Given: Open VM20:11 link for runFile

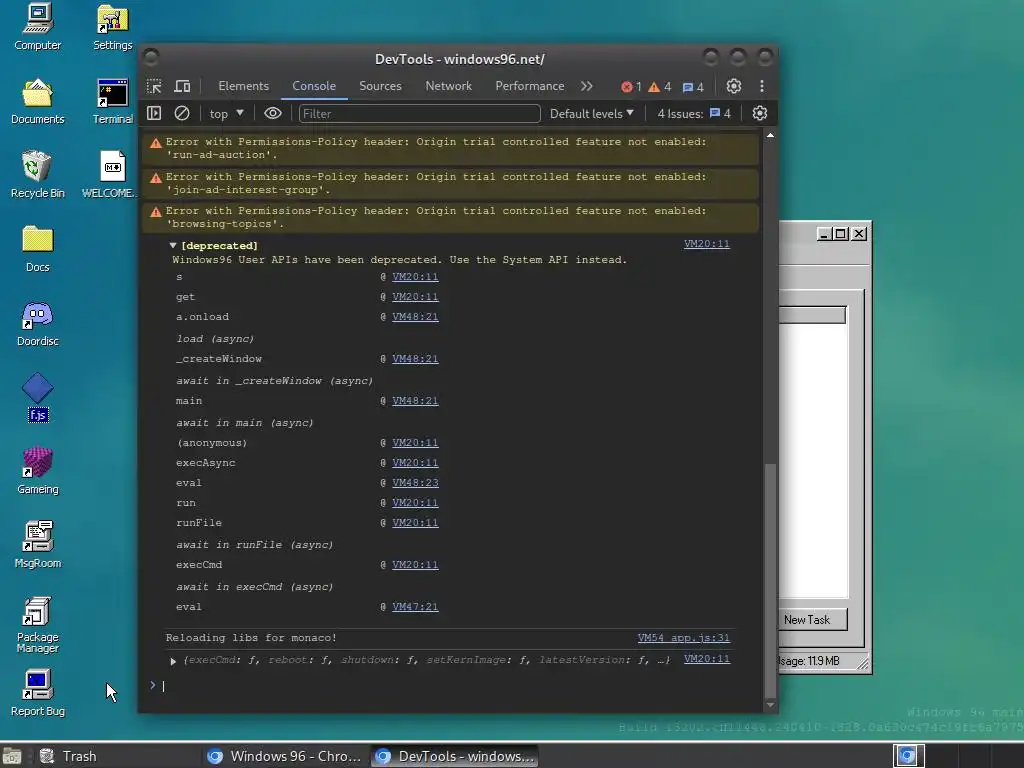Looking at the screenshot, I should coord(415,522).
